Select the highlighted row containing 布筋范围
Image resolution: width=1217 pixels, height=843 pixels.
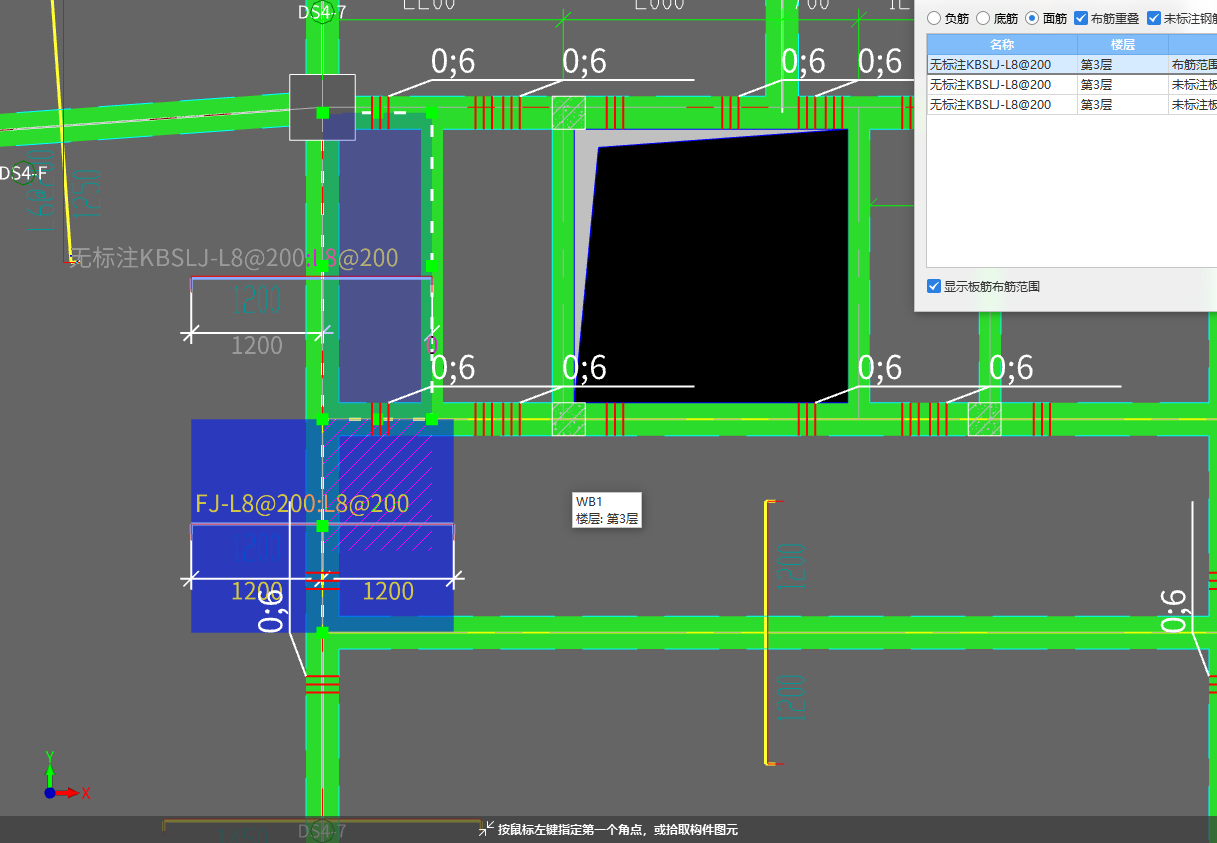1072,64
